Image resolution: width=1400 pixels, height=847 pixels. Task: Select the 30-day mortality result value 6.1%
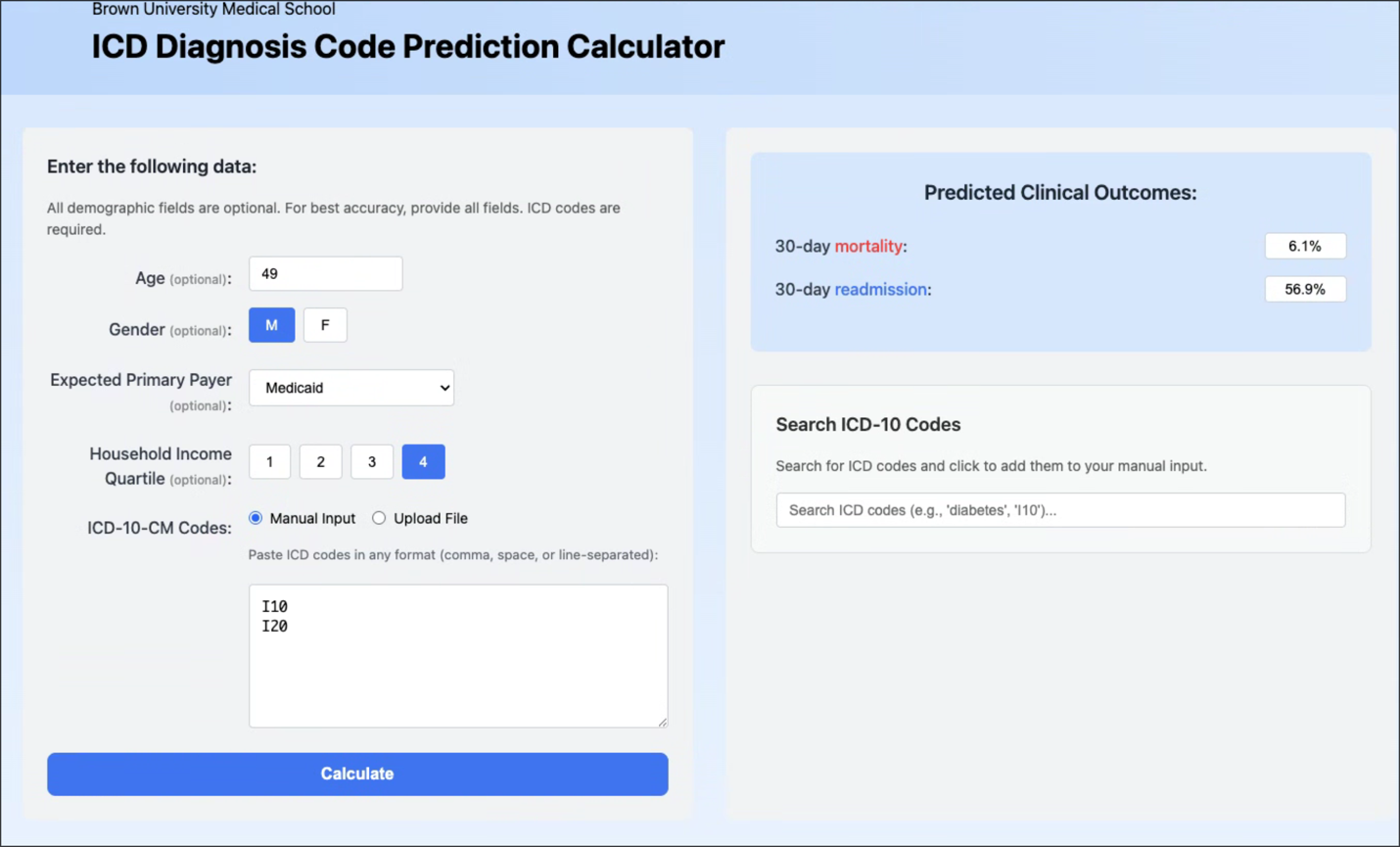coord(1305,246)
